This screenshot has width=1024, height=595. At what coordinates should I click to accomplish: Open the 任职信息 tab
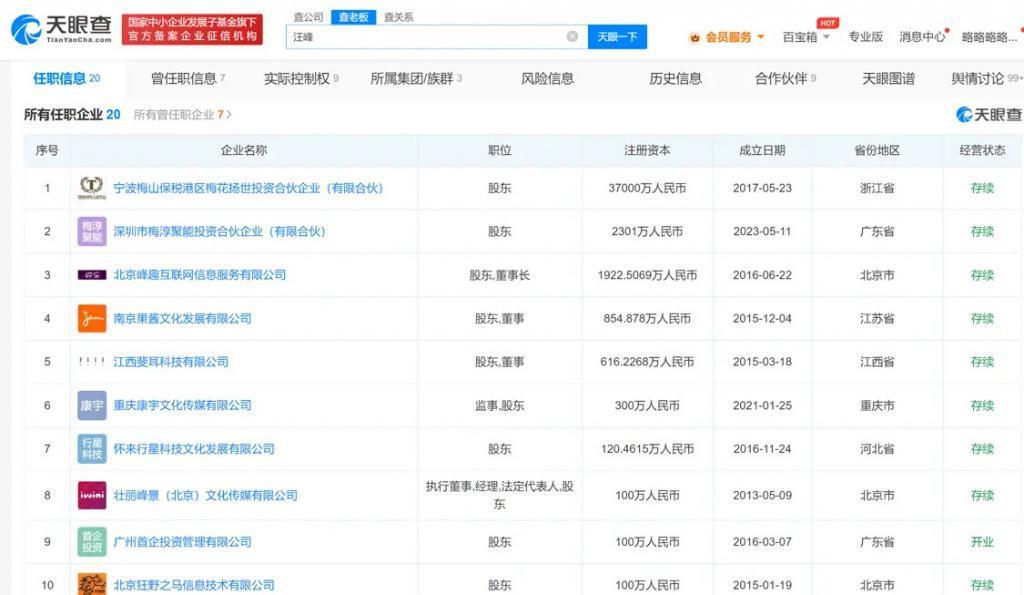[67, 78]
